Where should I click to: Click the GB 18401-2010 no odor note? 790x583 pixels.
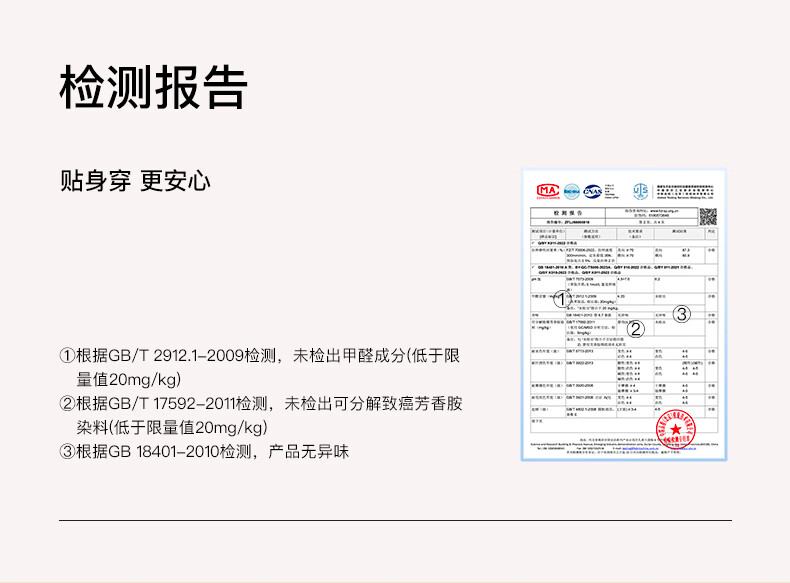point(204,451)
